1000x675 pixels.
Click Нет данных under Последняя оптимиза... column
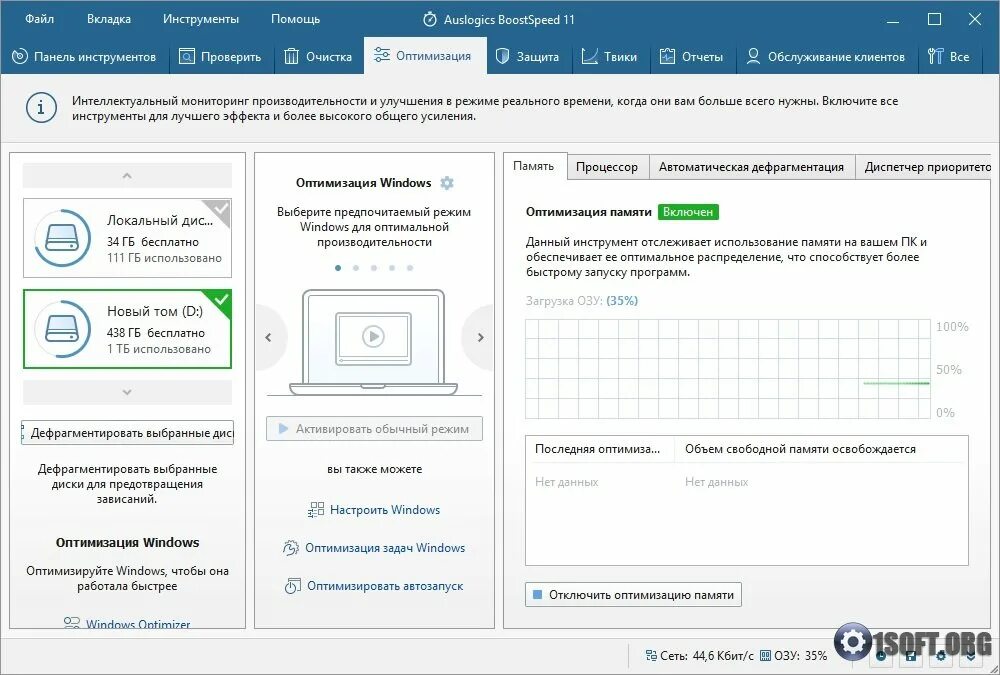pos(566,482)
